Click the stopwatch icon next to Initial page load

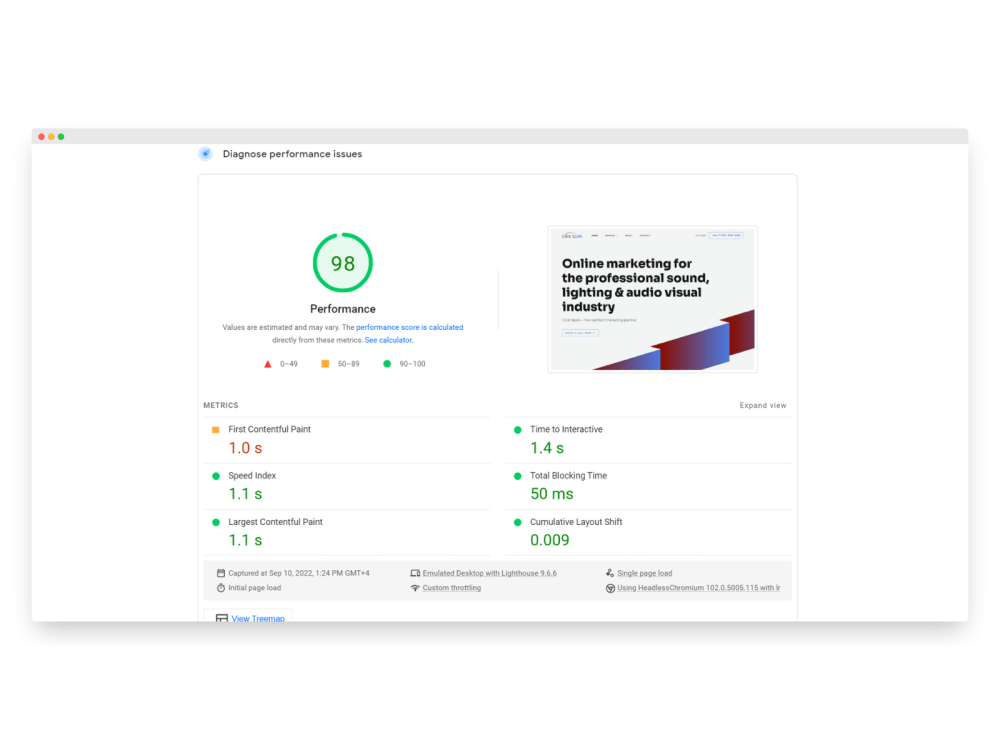[221, 587]
